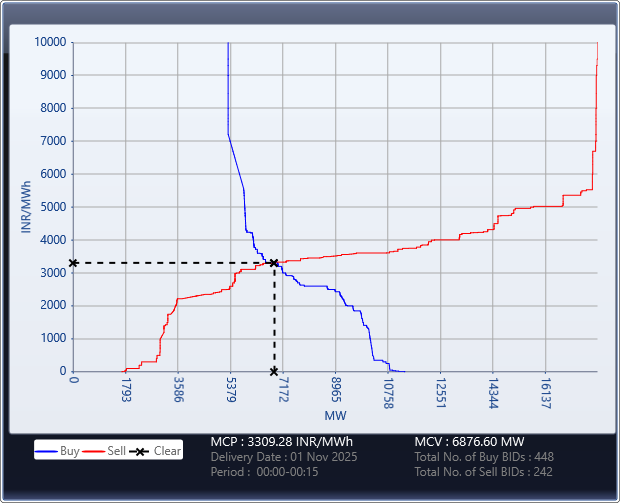Screen dimensions: 620x503
Task: Toggle the Buy series in legend
Action: [58, 451]
